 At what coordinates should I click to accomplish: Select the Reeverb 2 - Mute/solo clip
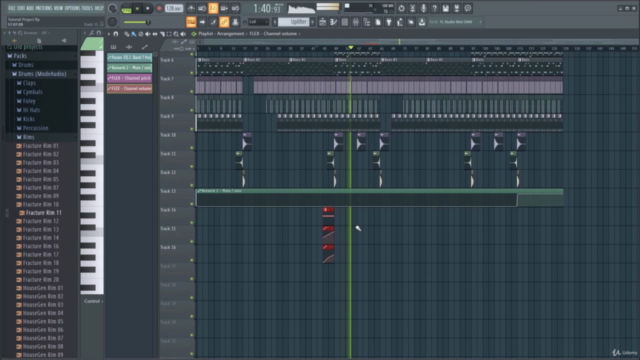(129, 68)
